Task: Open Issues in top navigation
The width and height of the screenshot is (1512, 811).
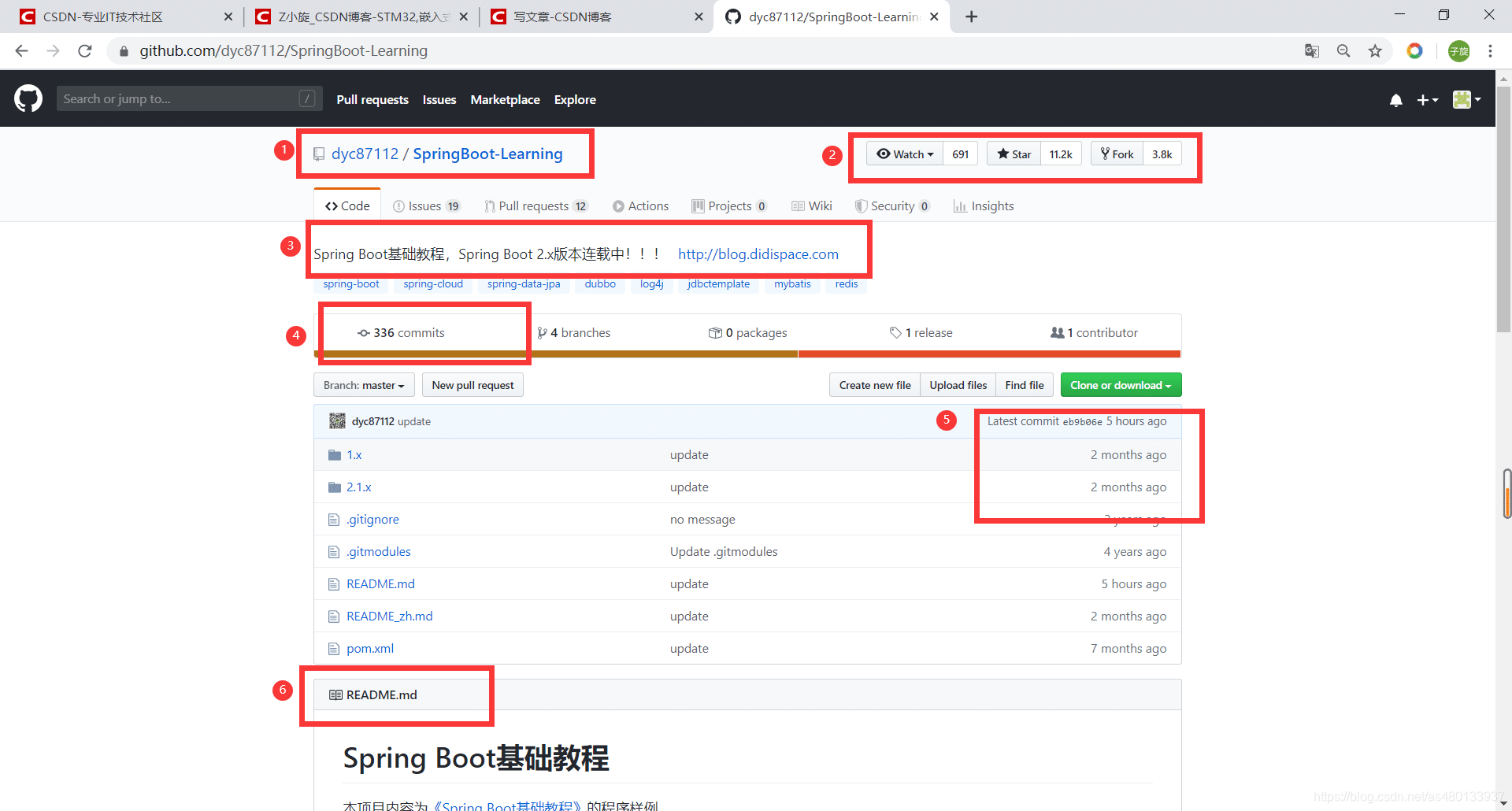Action: click(439, 100)
